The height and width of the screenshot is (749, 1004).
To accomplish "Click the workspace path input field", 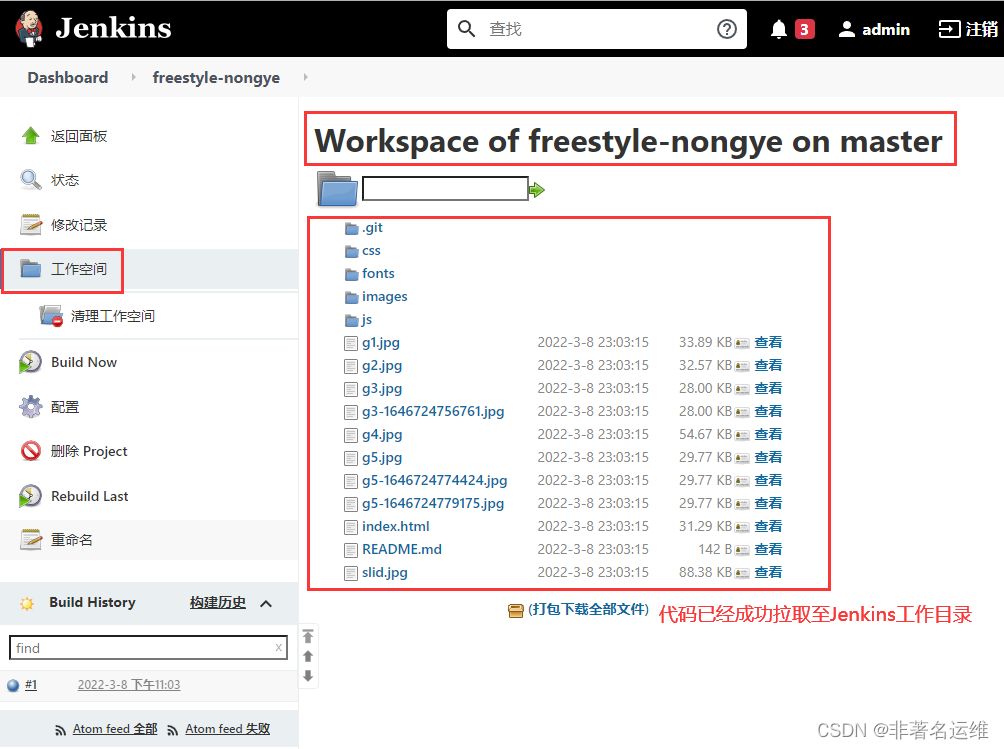I will [x=445, y=189].
